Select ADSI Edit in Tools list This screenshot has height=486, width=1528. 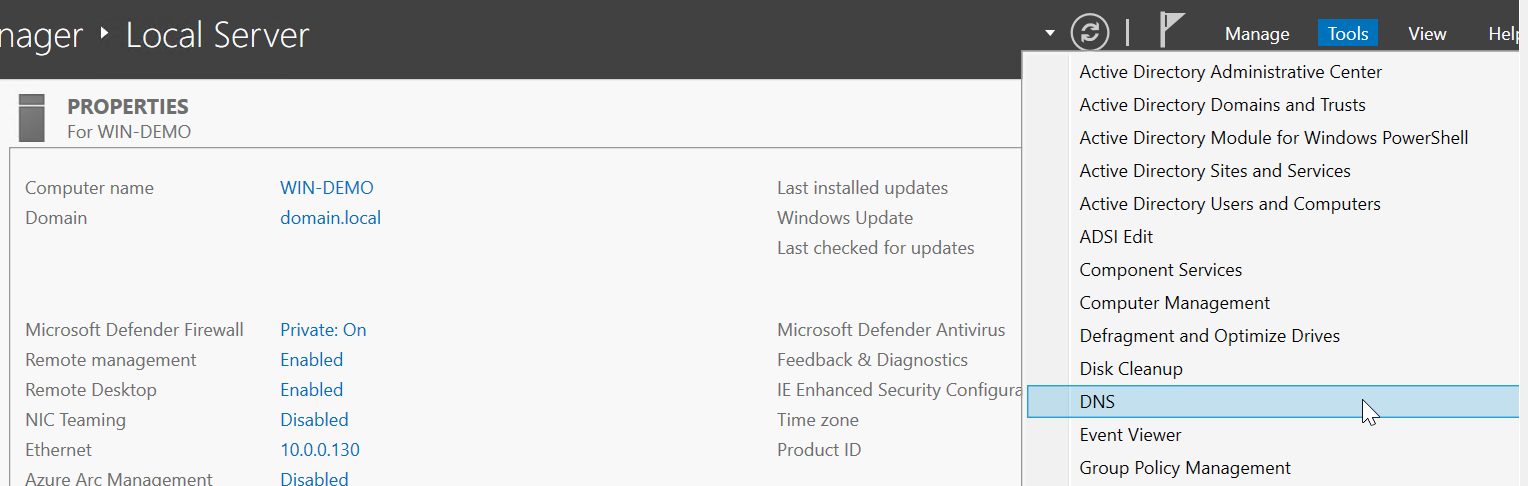(1116, 237)
